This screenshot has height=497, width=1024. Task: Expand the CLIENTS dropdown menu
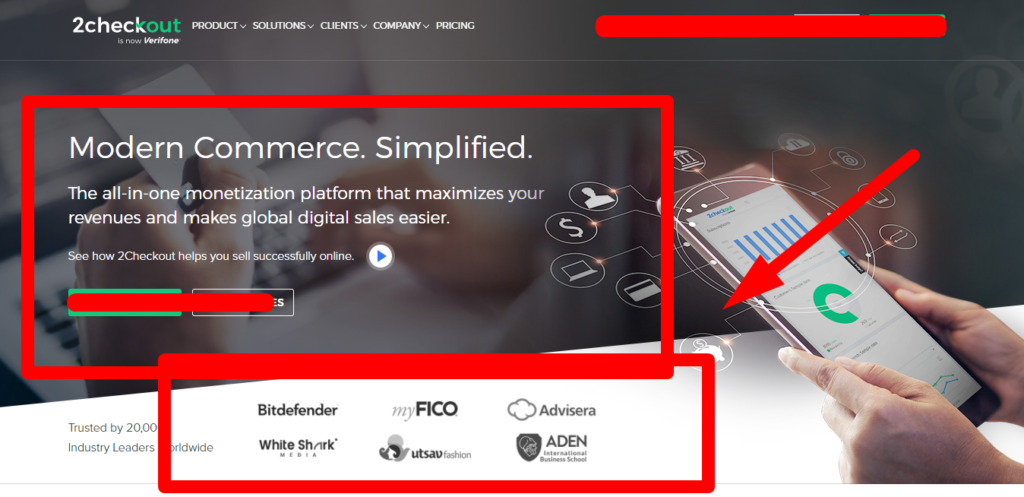pyautogui.click(x=344, y=26)
